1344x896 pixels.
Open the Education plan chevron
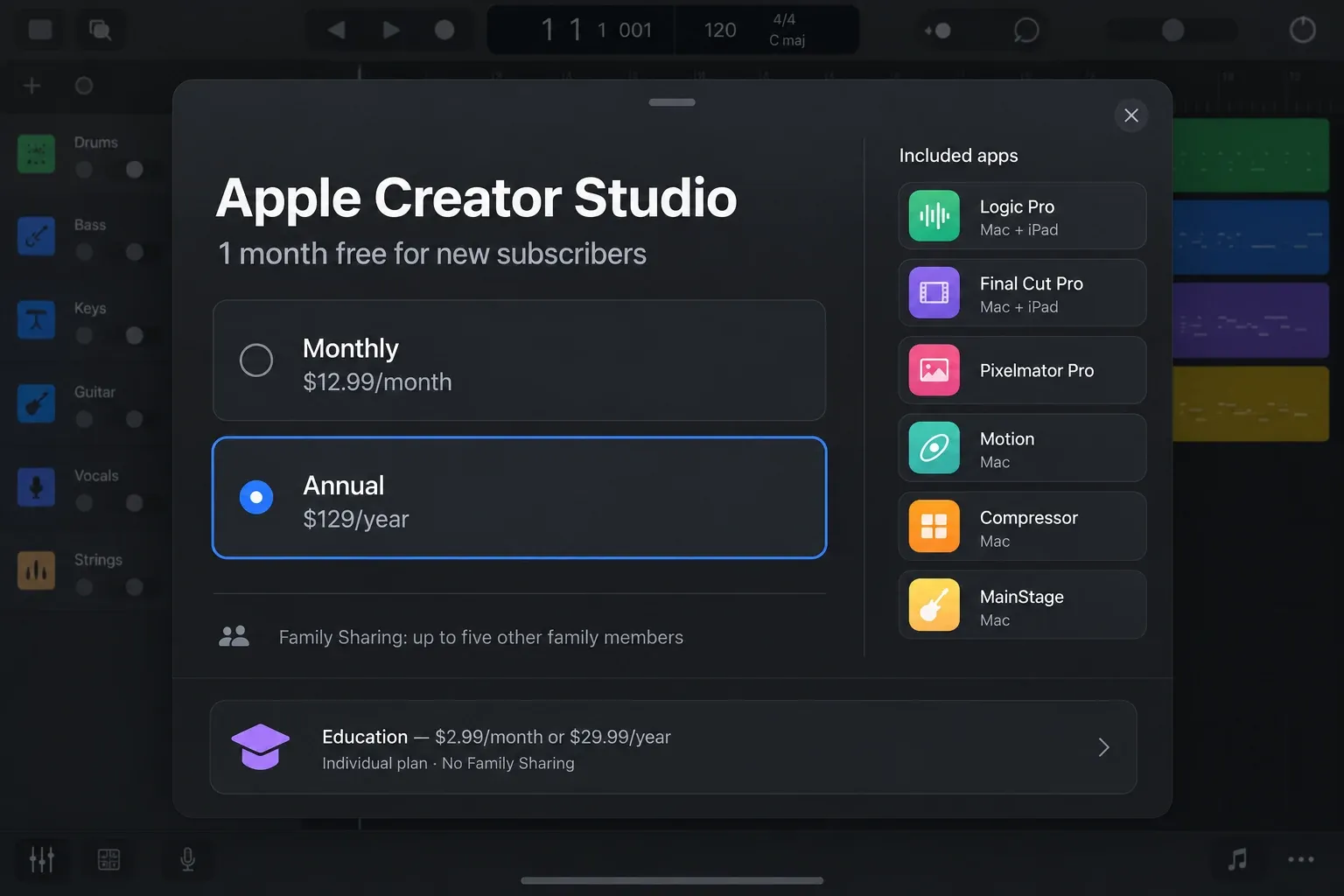1103,747
